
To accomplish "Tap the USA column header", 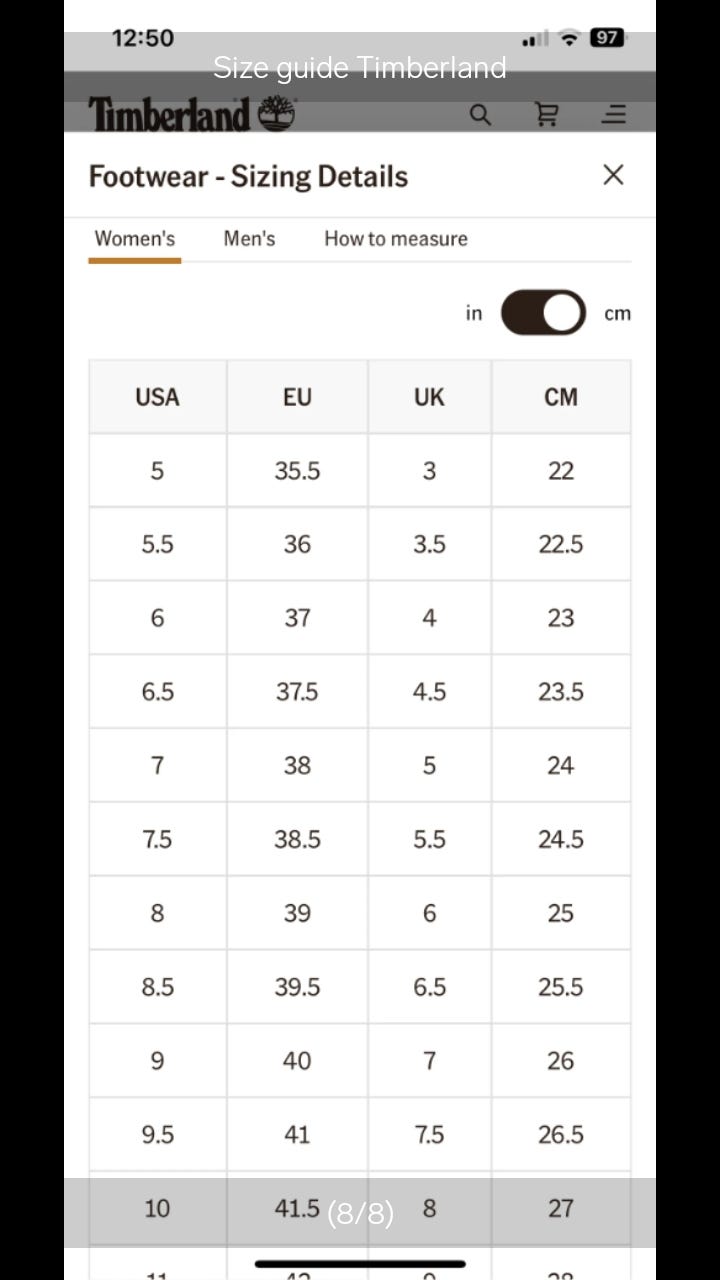I will point(157,397).
